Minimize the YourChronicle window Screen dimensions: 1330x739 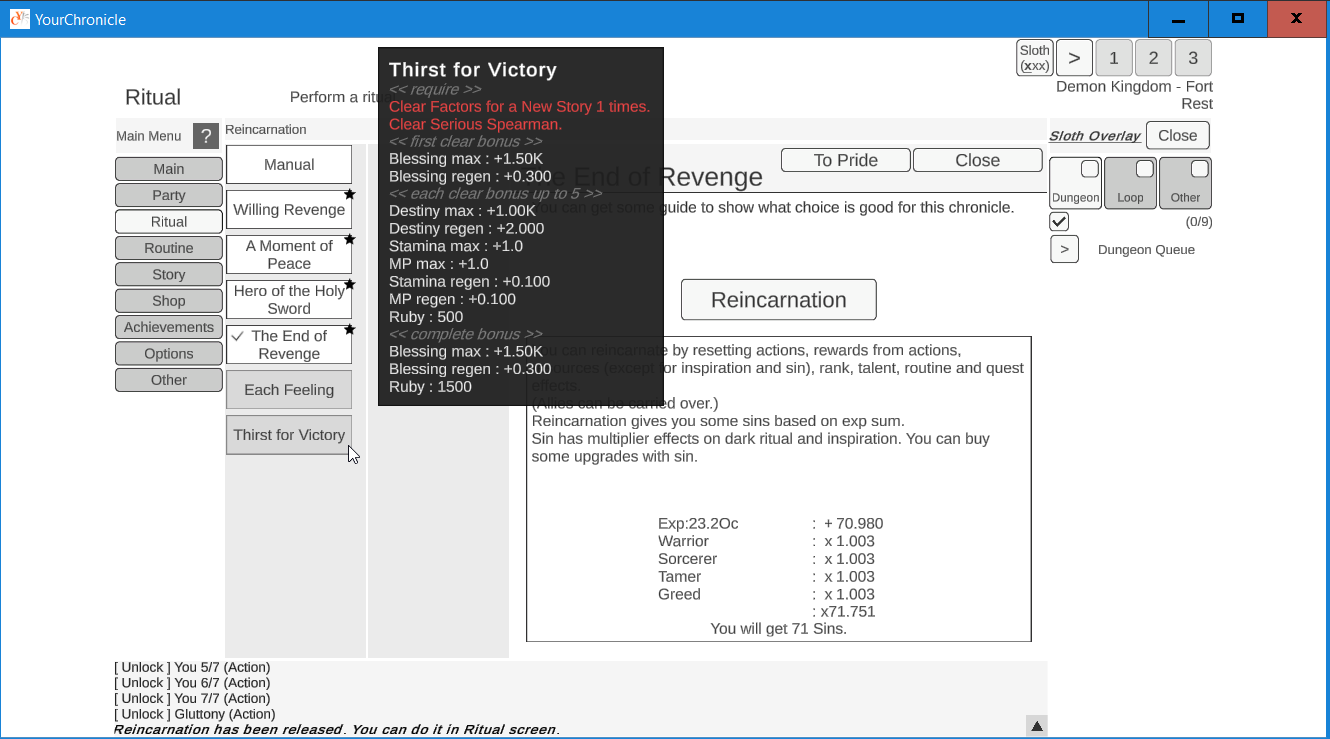click(1178, 19)
